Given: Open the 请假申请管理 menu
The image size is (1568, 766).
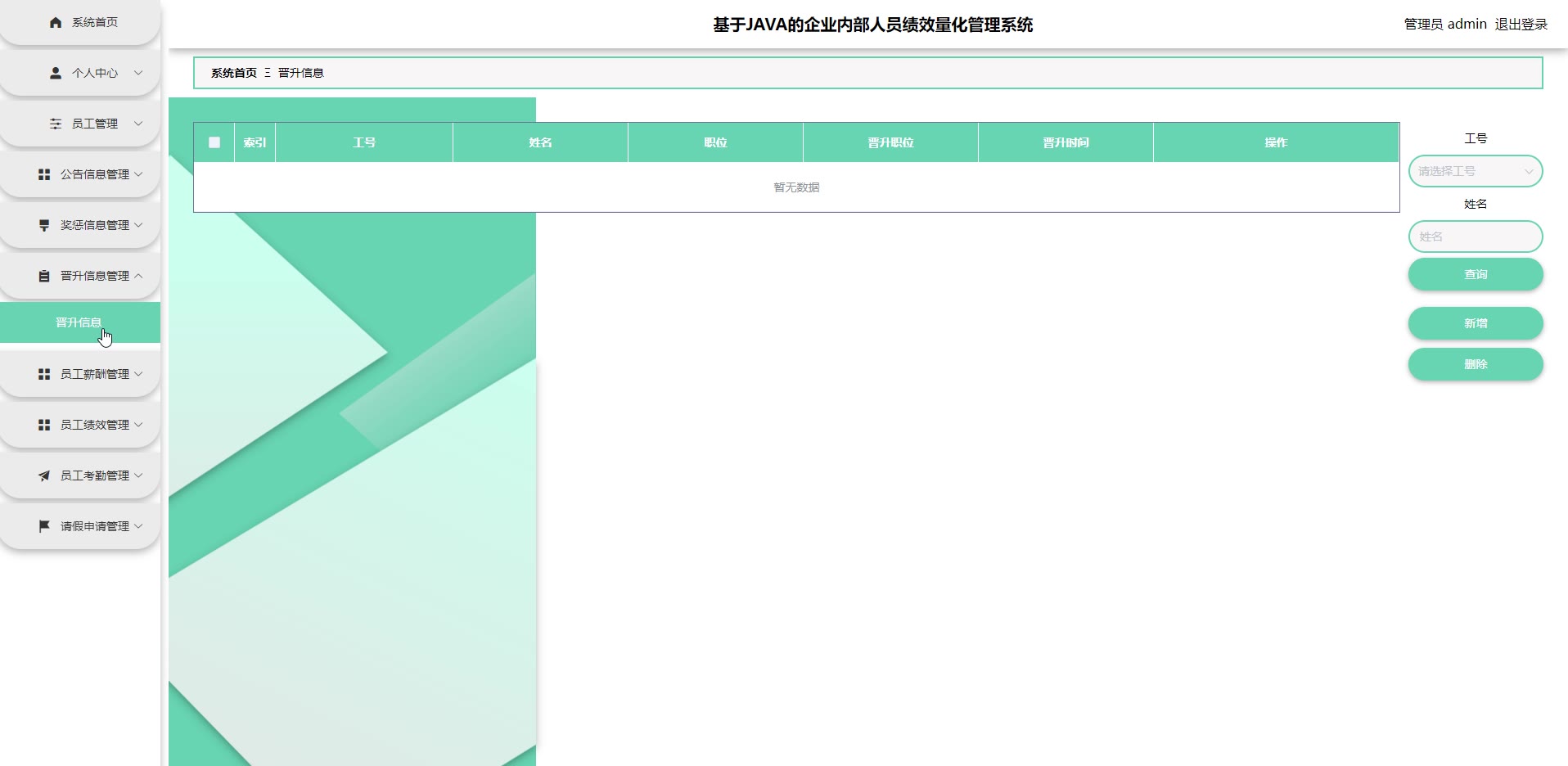Looking at the screenshot, I should [x=80, y=526].
